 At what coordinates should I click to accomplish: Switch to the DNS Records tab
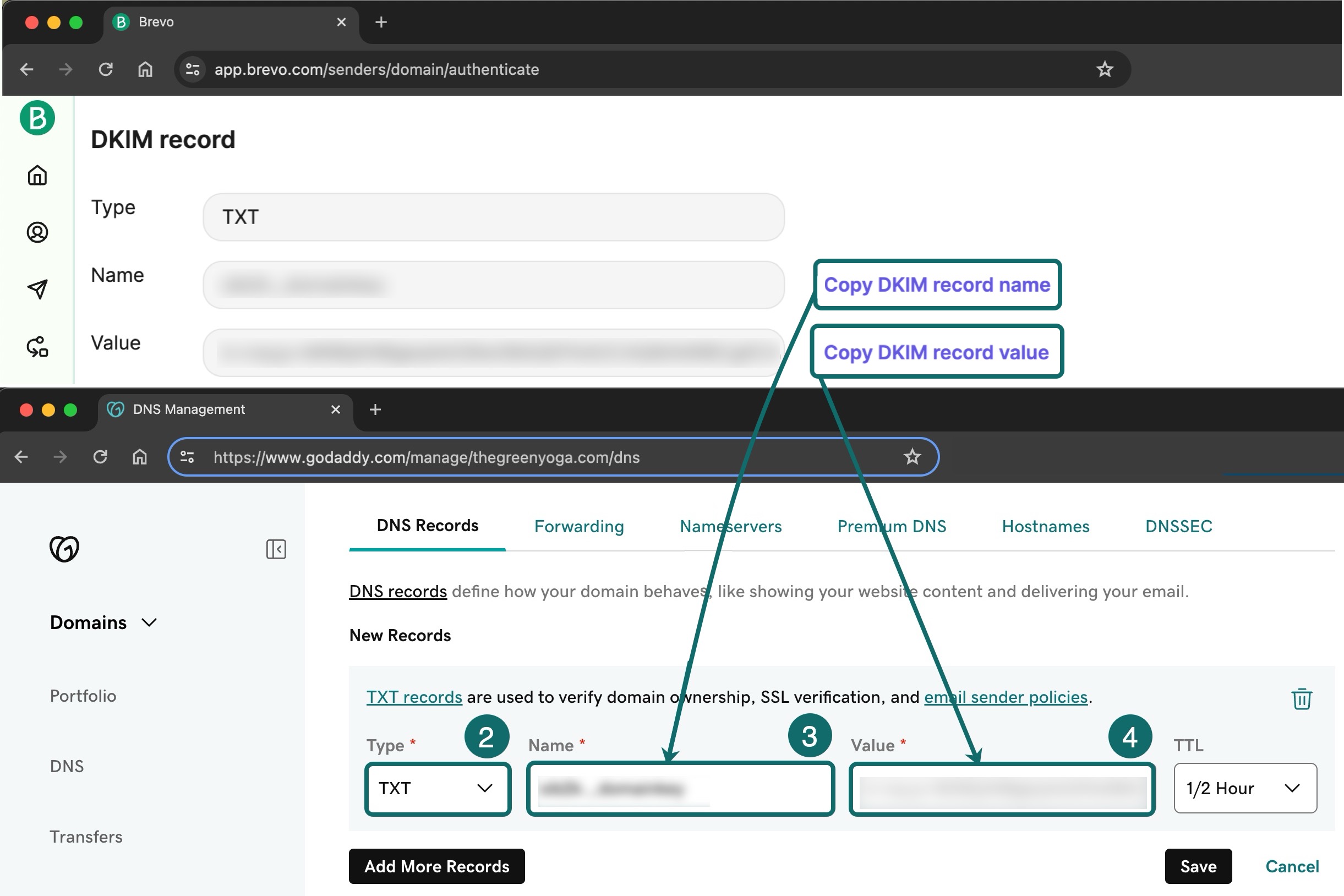click(428, 526)
